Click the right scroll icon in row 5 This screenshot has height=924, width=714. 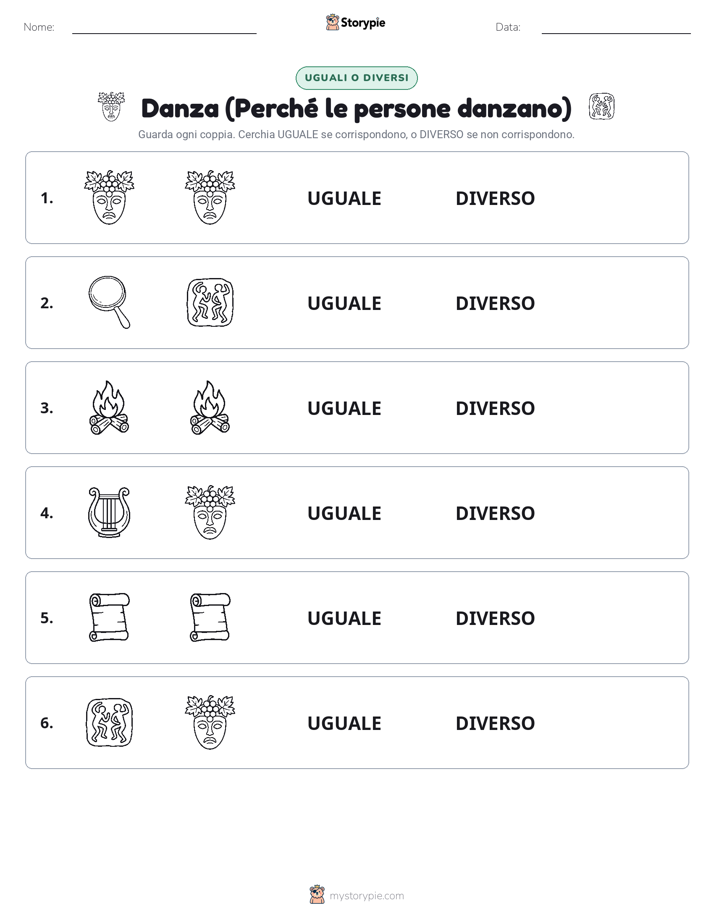pyautogui.click(x=210, y=617)
